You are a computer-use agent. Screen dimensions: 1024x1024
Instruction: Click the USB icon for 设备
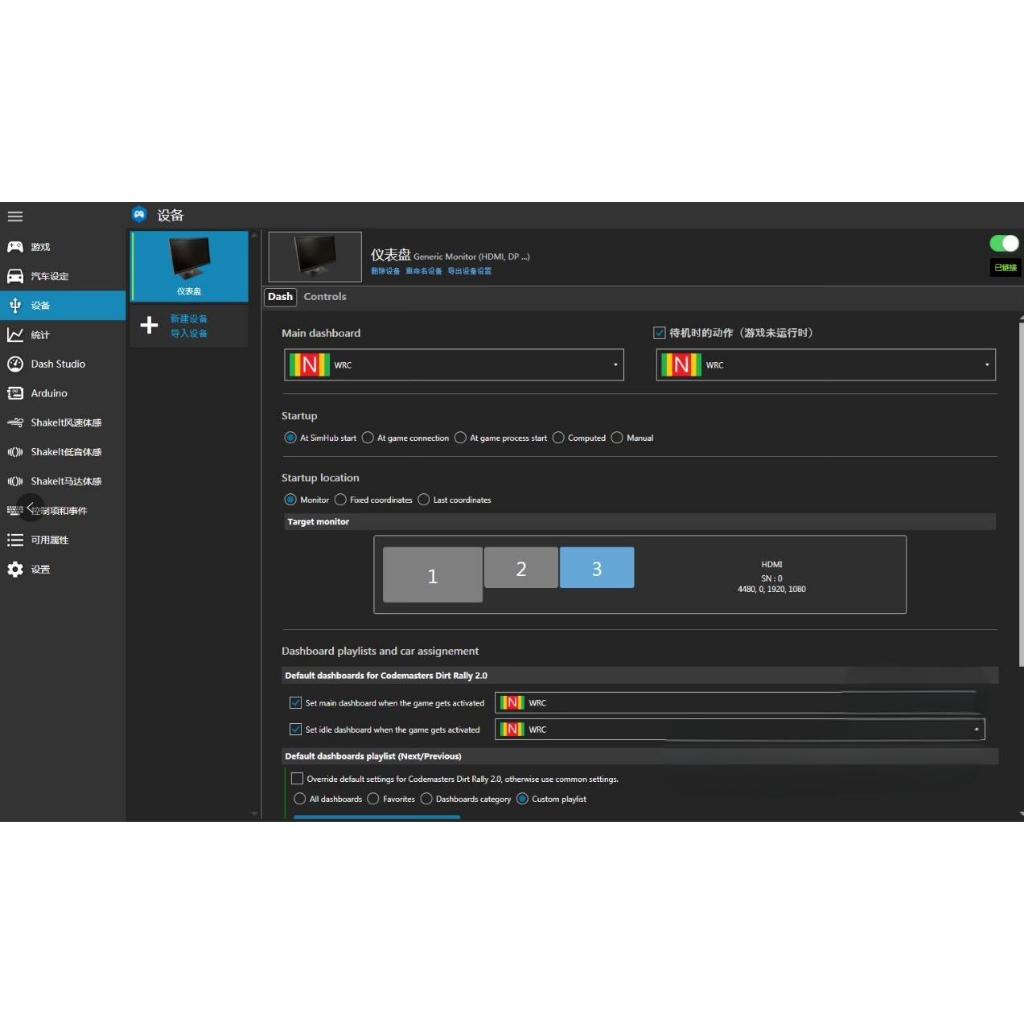[x=15, y=306]
